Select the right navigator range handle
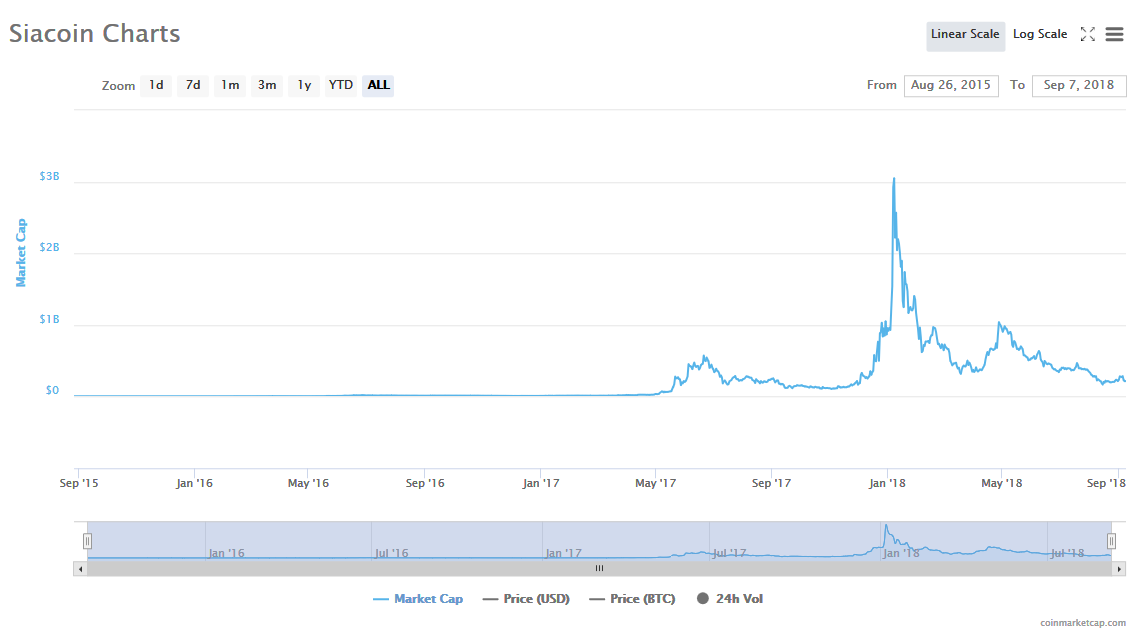1147x641 pixels. [1111, 541]
